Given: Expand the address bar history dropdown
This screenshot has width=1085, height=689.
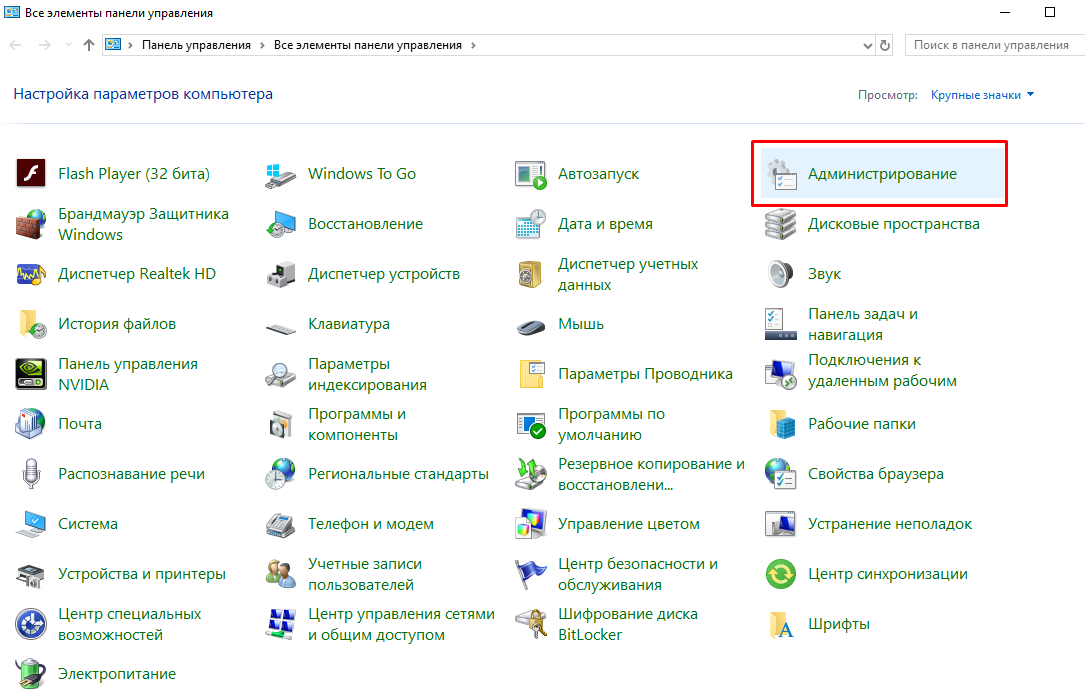Looking at the screenshot, I should [868, 46].
